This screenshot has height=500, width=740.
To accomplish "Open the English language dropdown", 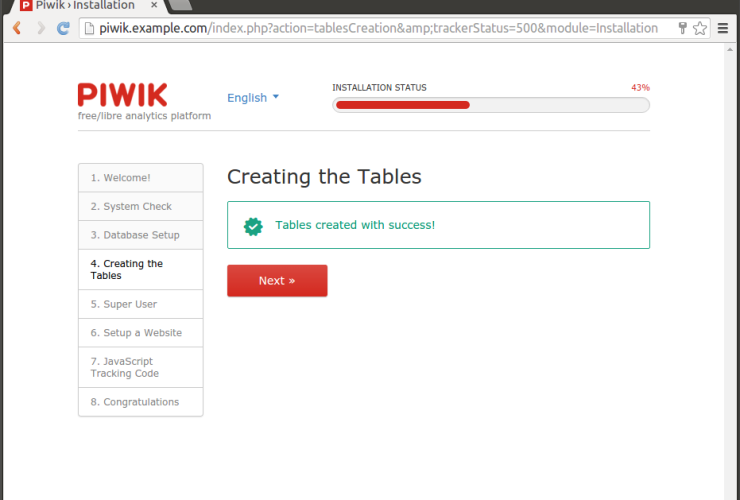I will [x=247, y=98].
